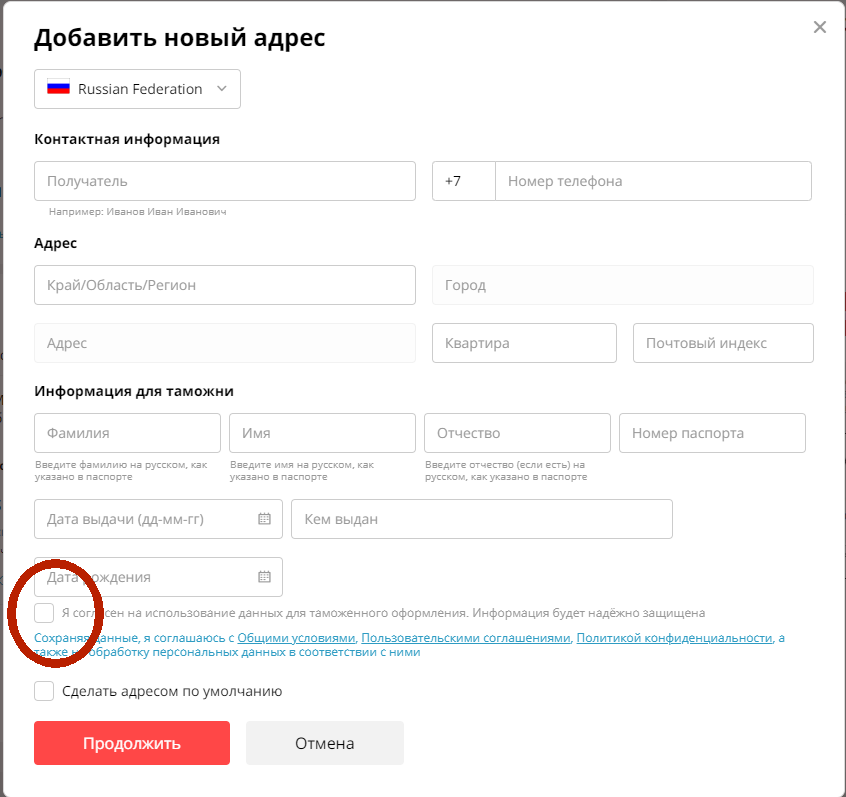Screen dimensions: 846x797
Task: Click the Кем выдан field
Action: pyautogui.click(x=481, y=519)
